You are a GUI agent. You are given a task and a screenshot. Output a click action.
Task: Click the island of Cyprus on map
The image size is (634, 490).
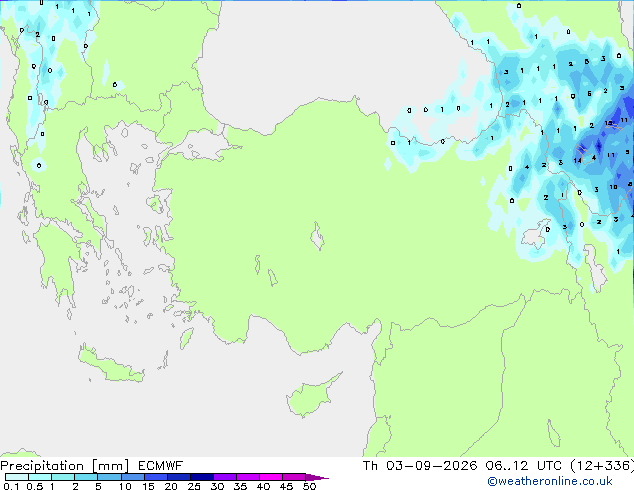click(x=313, y=395)
